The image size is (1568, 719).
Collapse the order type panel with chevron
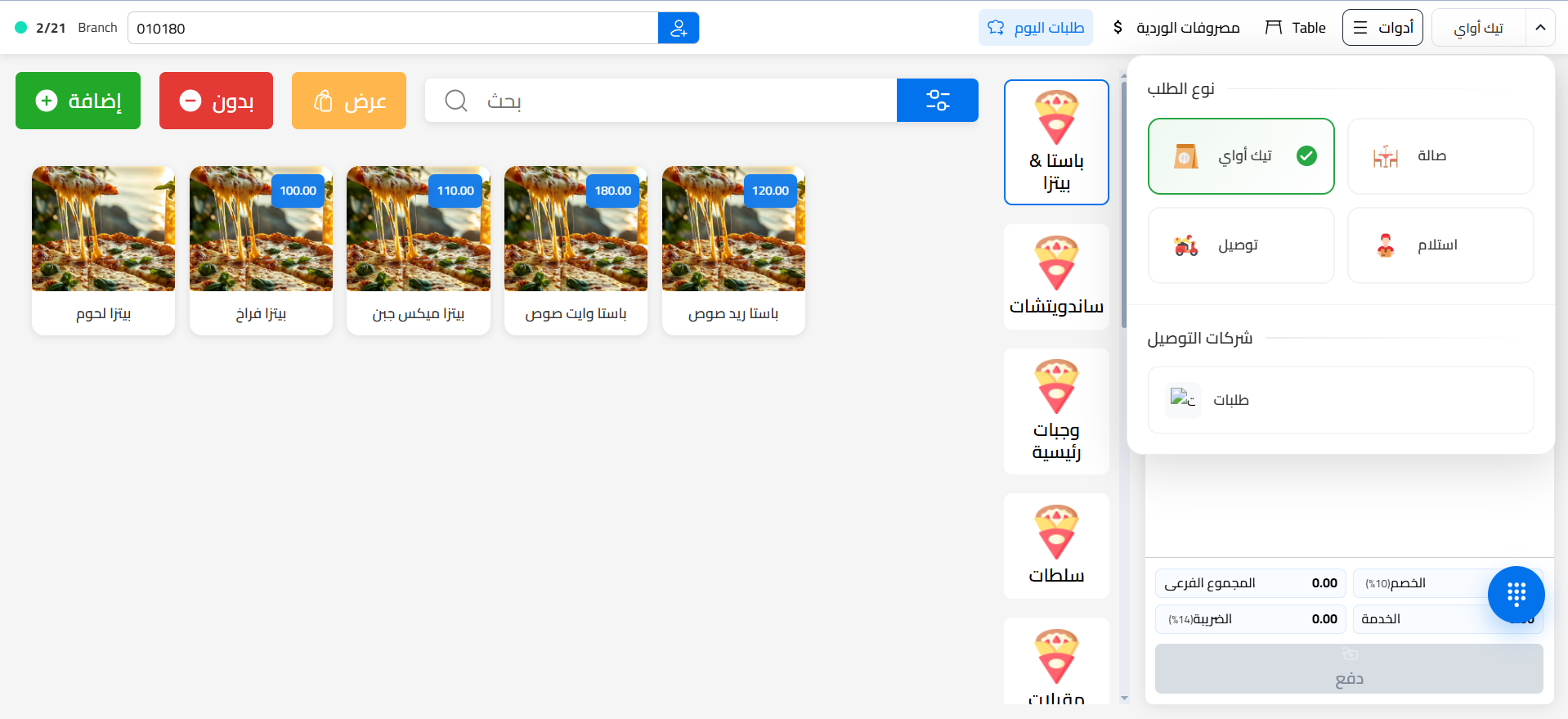click(1540, 28)
